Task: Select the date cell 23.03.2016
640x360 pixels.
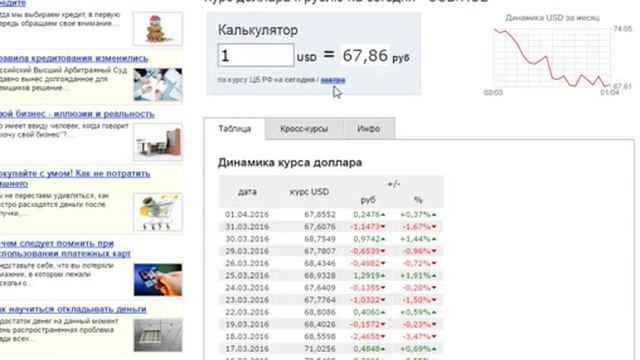Action: click(247, 300)
